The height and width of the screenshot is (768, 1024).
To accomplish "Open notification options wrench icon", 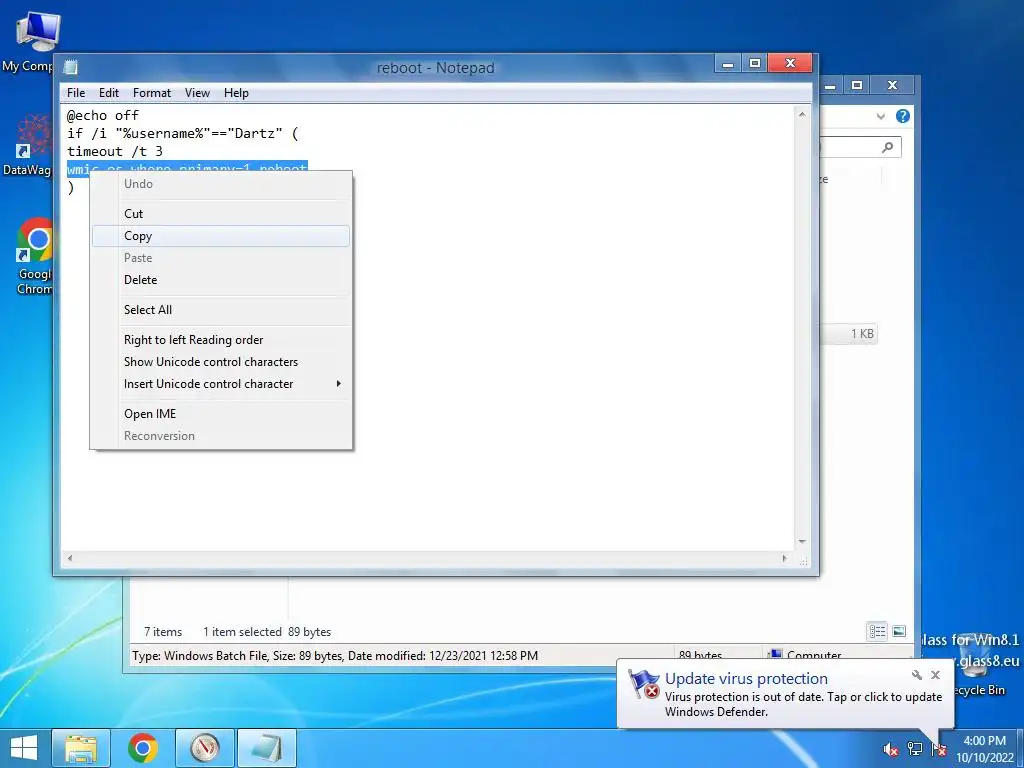I will click(x=917, y=675).
